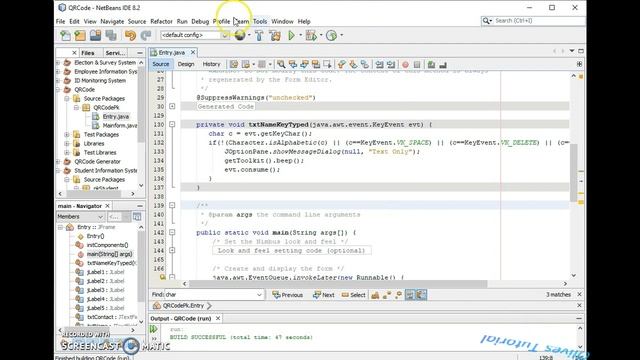Collapse the QRCode project node
Viewport: 640px width, 360px height.
pyautogui.click(x=58, y=90)
